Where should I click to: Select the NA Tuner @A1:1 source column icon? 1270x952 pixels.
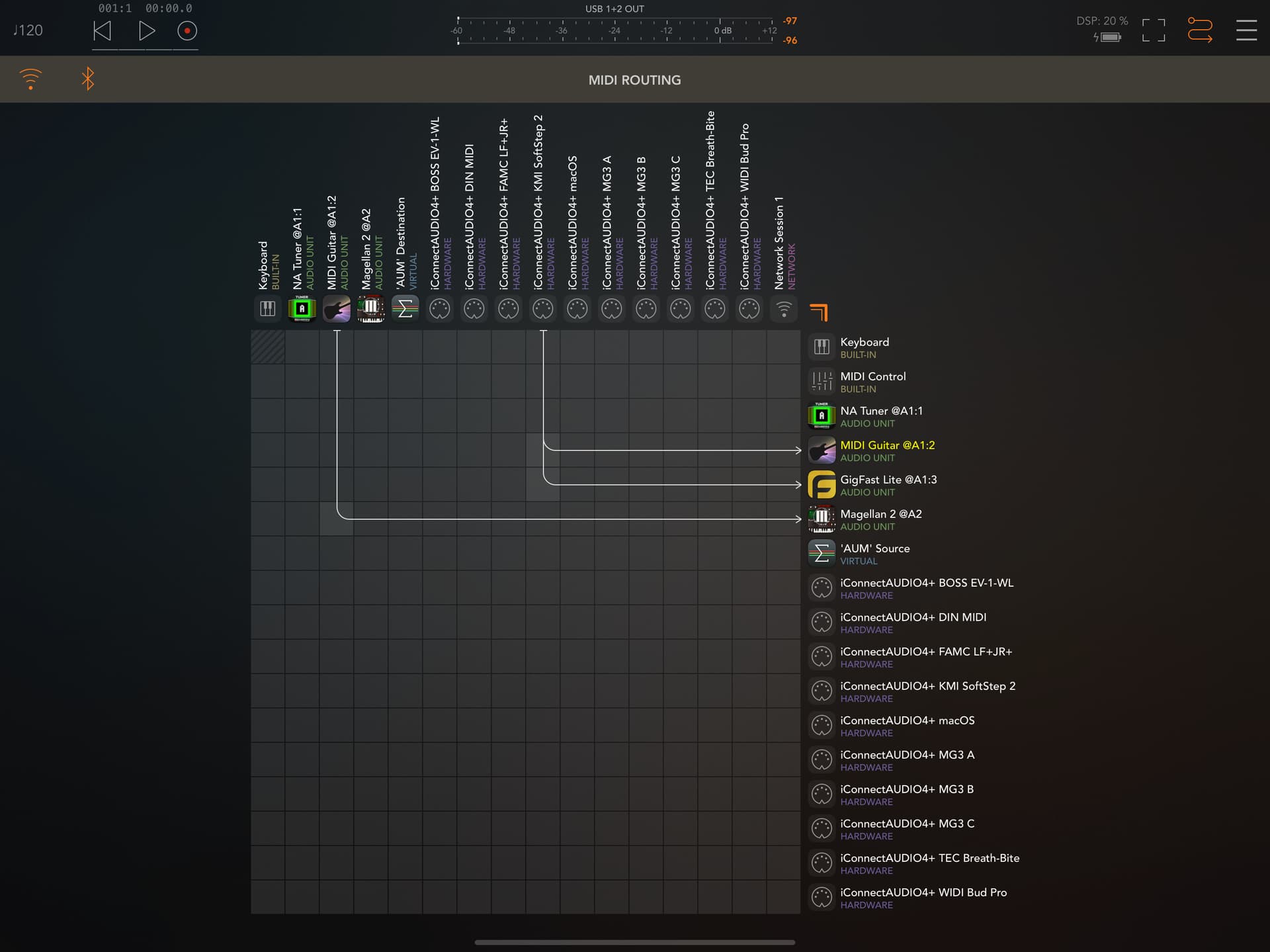(302, 309)
